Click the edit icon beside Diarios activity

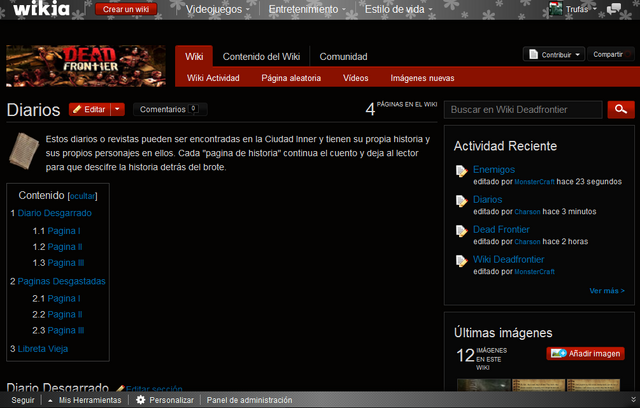(461, 201)
